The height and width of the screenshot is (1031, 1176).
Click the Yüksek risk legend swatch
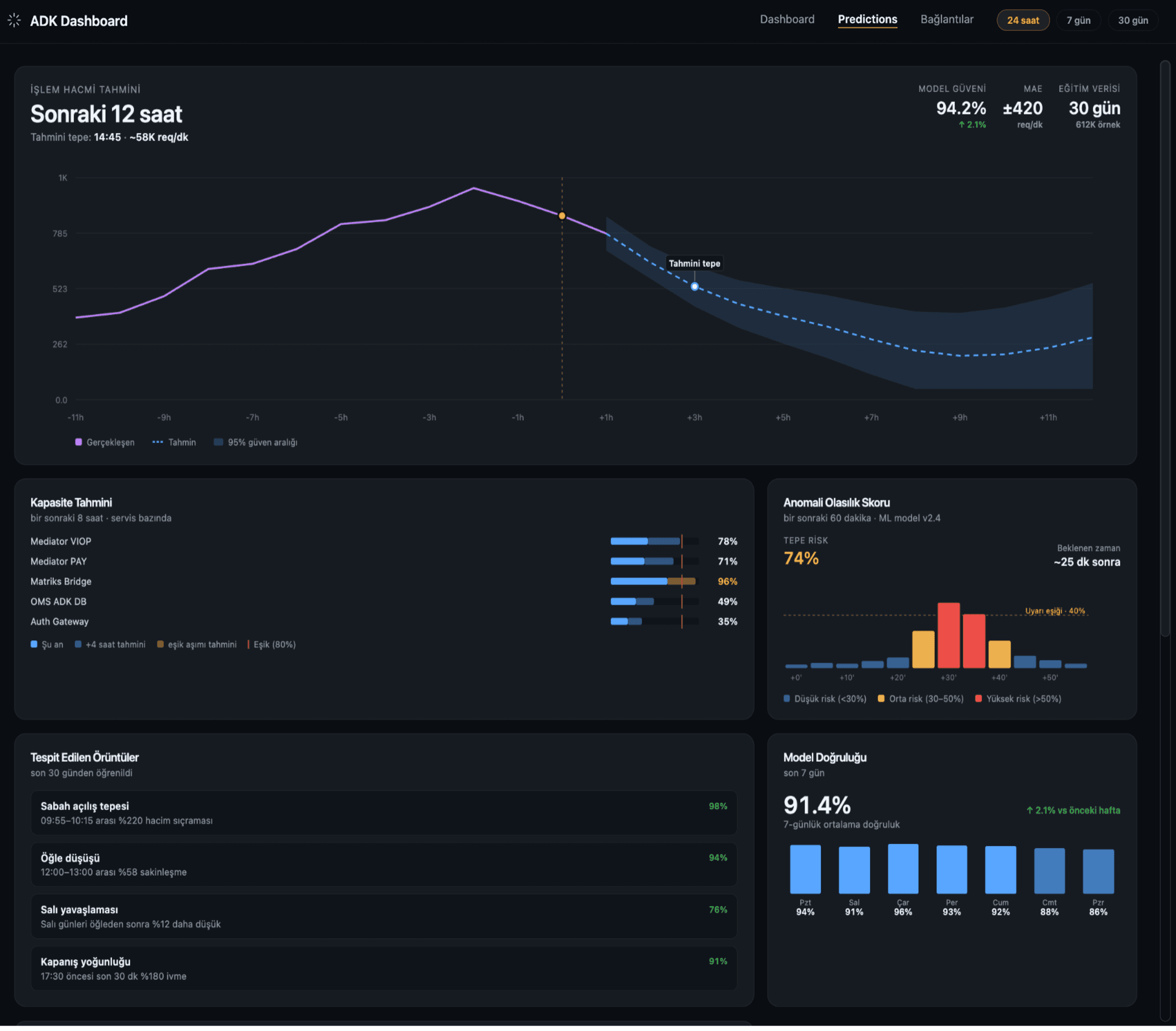click(x=978, y=698)
